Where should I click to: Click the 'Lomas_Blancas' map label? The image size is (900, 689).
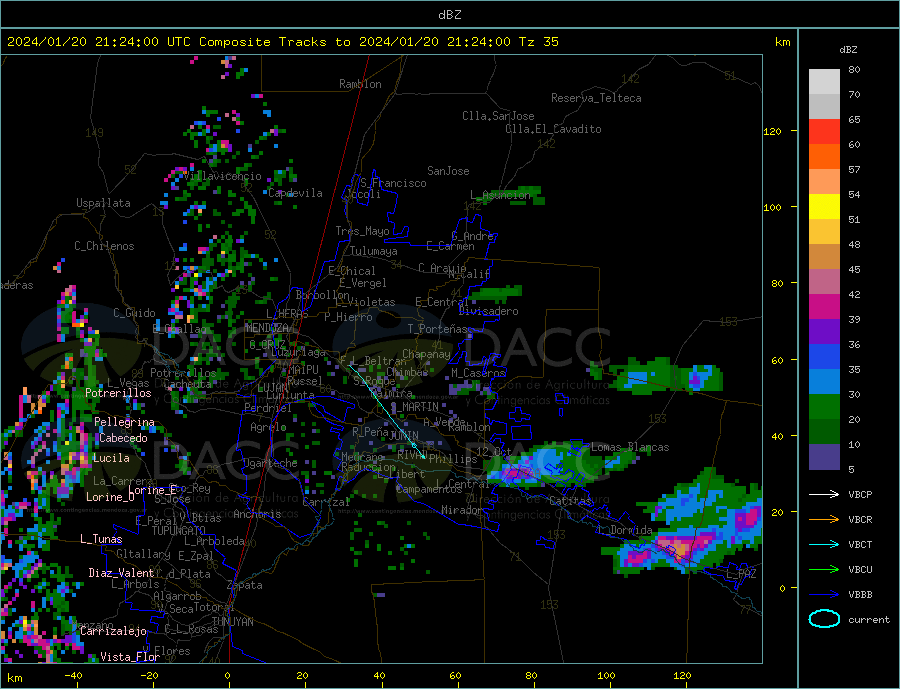click(630, 447)
